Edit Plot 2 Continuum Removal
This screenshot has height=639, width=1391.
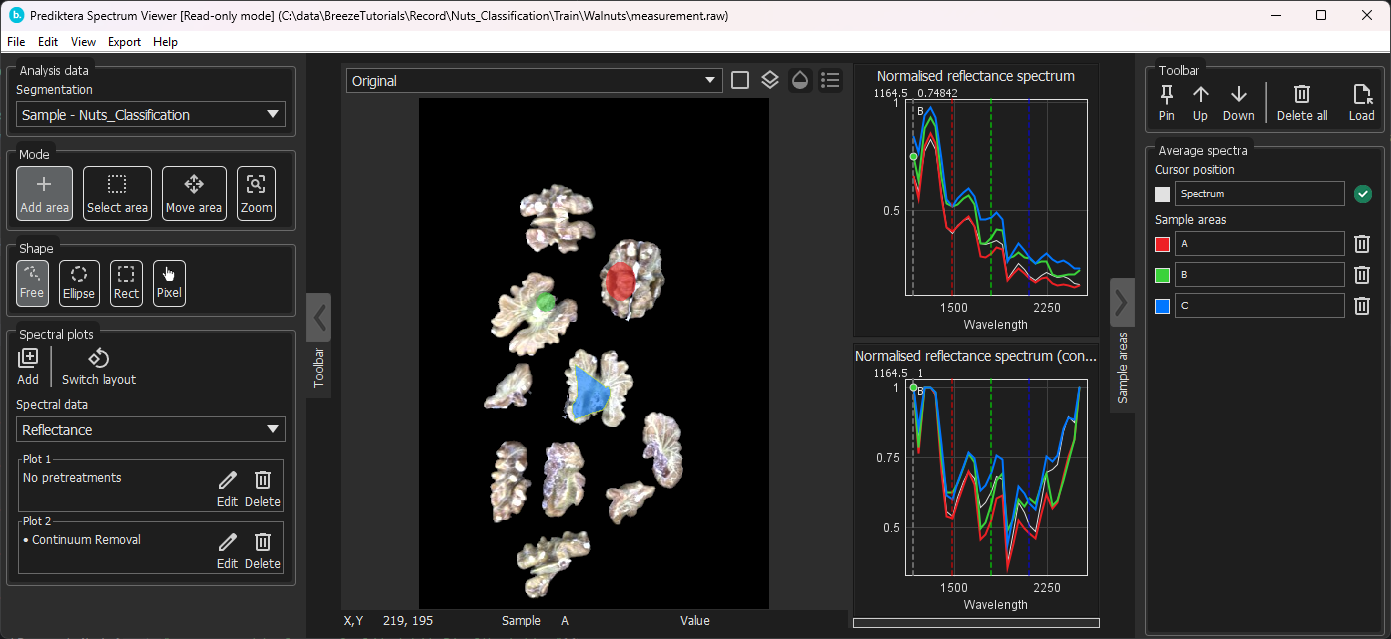pos(228,550)
